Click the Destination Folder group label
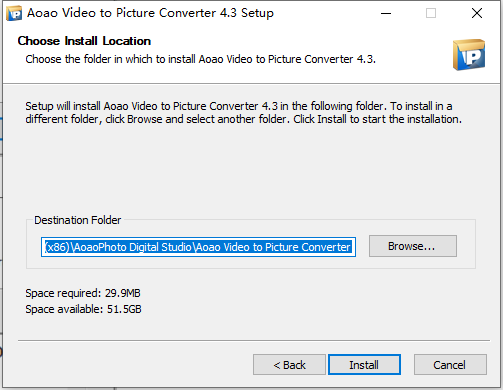The width and height of the screenshot is (503, 390). click(x=78, y=220)
